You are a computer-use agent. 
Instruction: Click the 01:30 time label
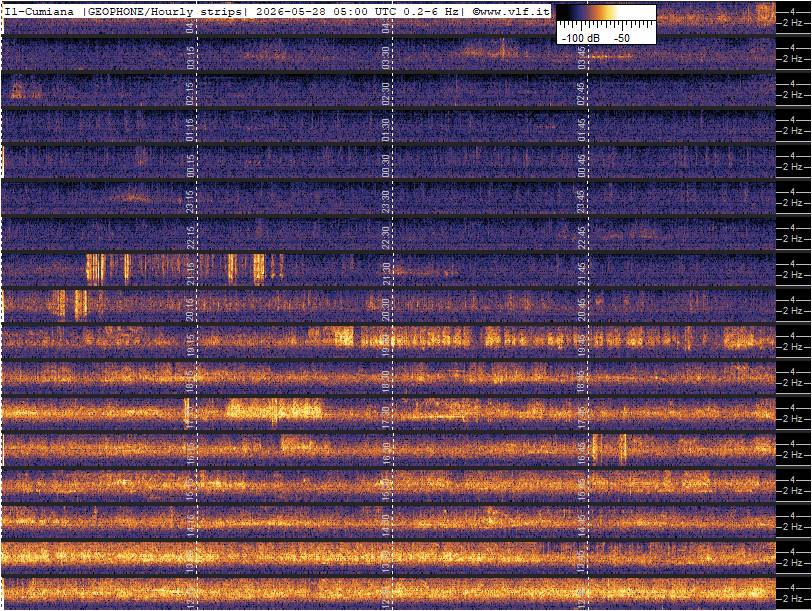tap(385, 129)
